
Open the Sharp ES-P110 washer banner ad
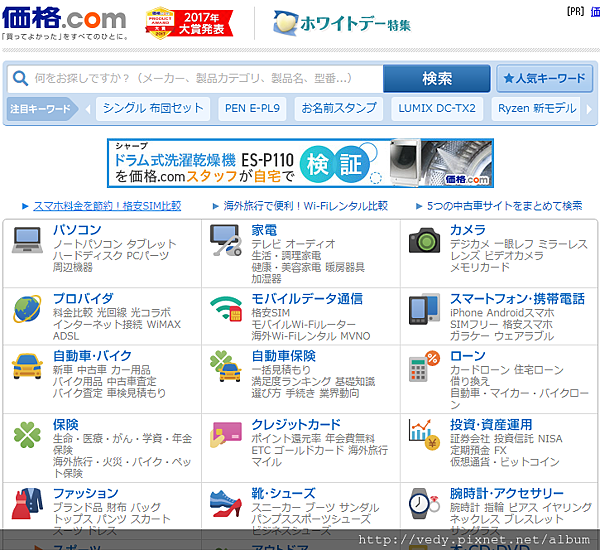[300, 163]
